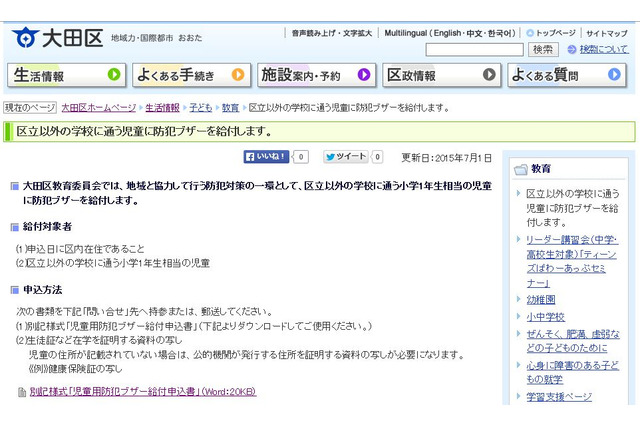Open the サイトマップ link

pos(607,33)
